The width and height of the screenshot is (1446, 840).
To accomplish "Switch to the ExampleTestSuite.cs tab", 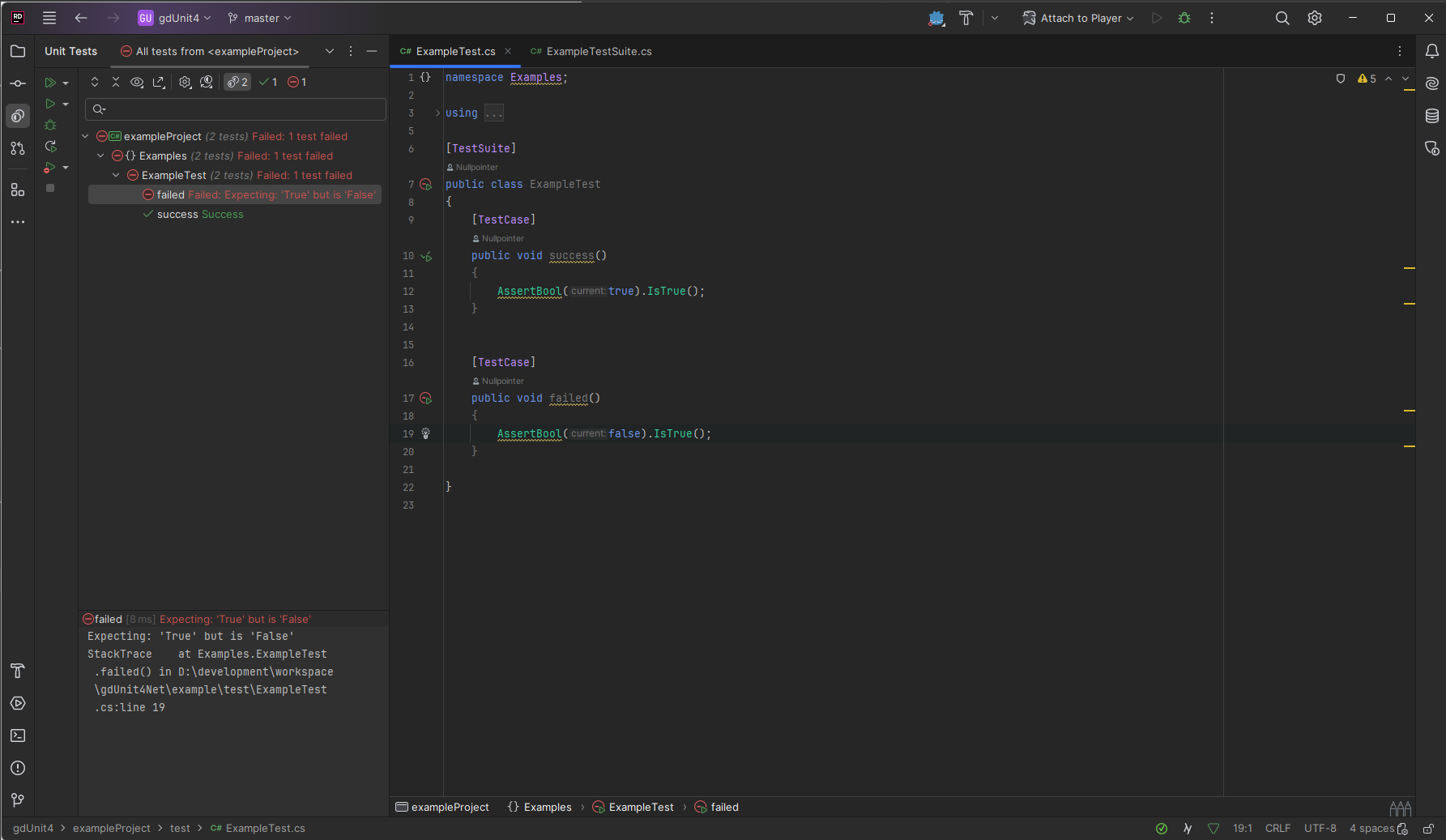I will (x=598, y=51).
